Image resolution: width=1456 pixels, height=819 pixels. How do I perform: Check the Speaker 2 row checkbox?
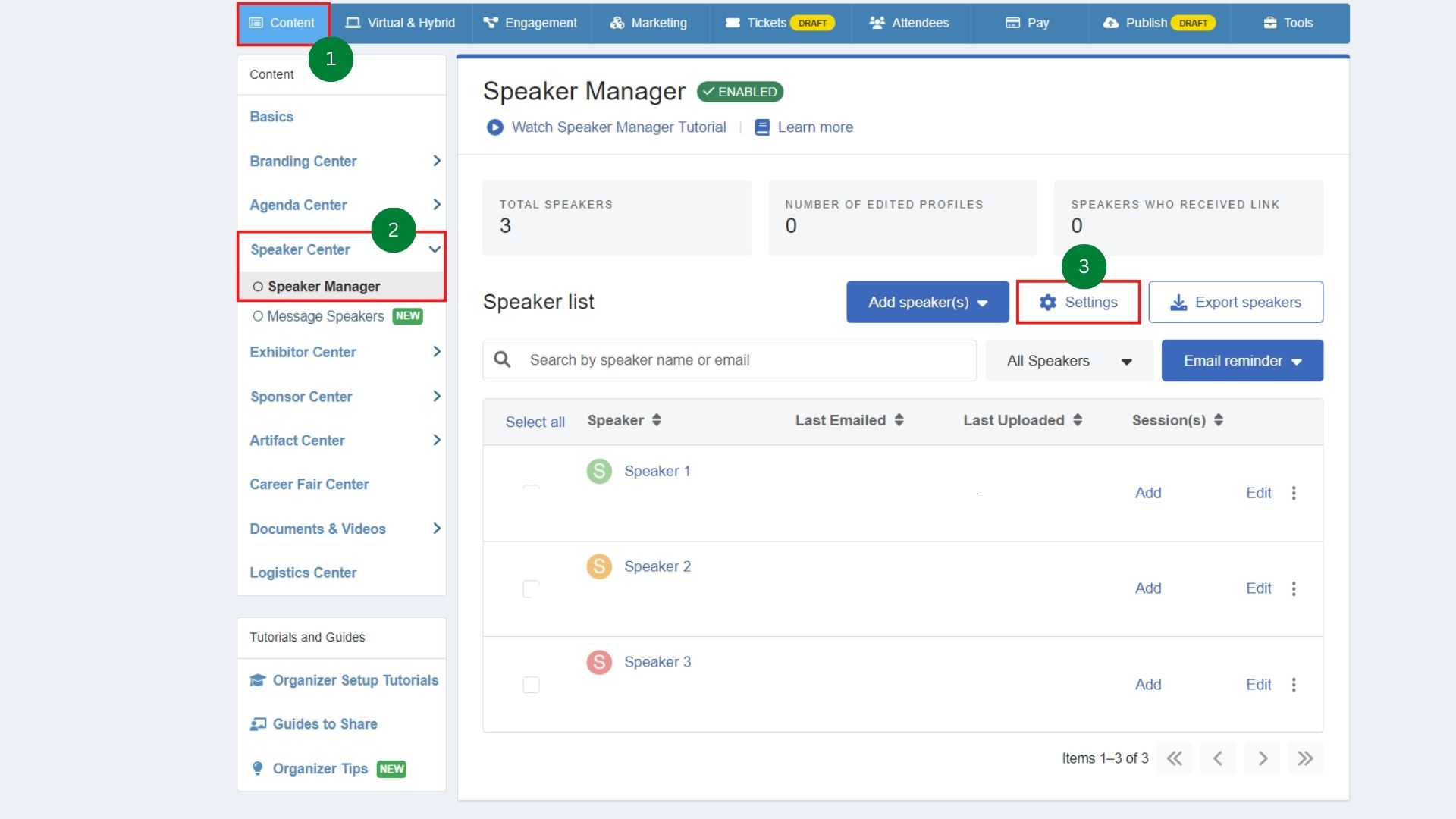[x=531, y=588]
